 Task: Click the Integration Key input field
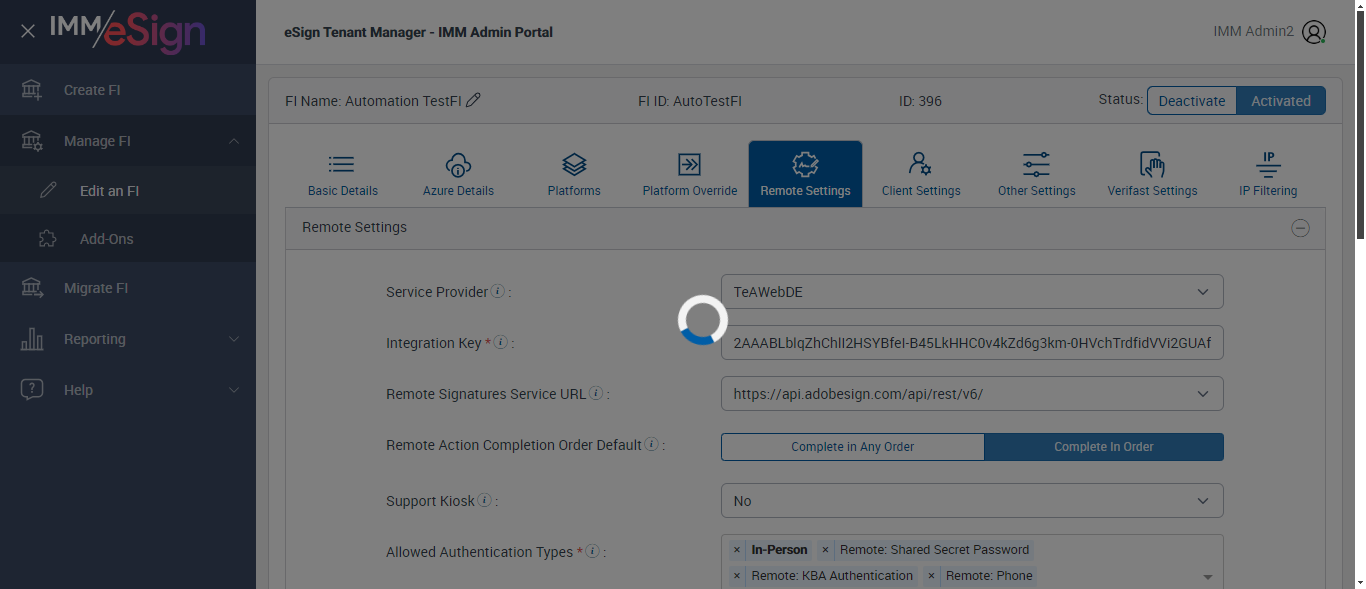coord(972,343)
